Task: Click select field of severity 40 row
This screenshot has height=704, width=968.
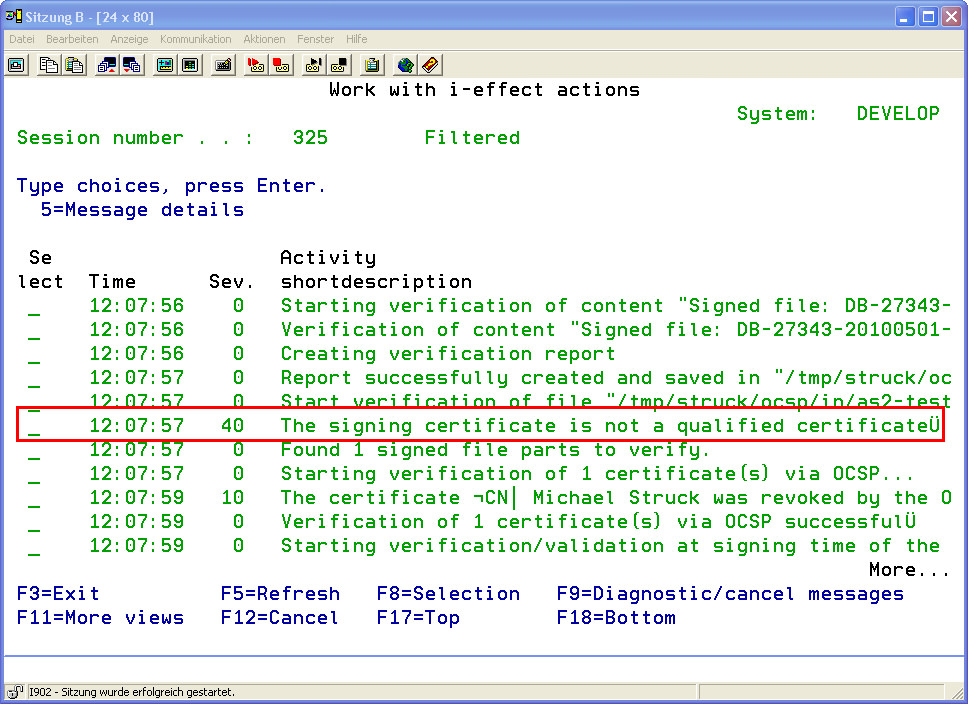Action: [34, 427]
